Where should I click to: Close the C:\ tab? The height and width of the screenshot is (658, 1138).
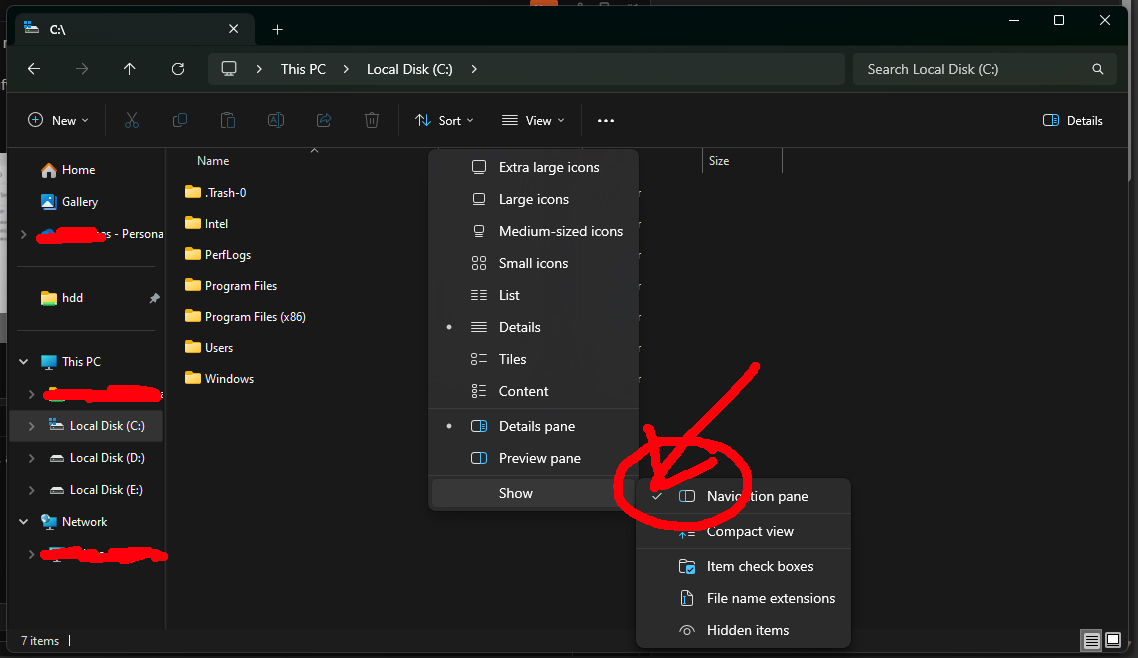pos(234,29)
